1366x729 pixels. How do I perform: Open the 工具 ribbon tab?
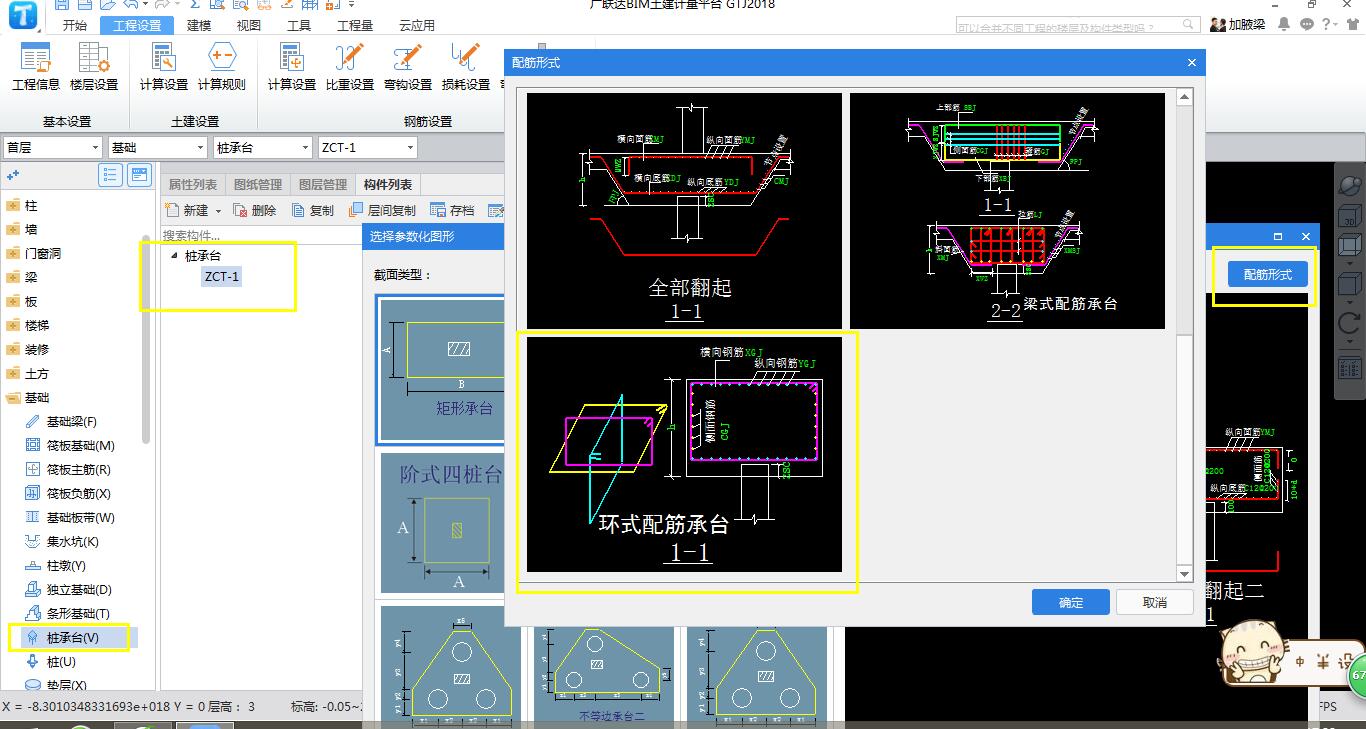(299, 26)
